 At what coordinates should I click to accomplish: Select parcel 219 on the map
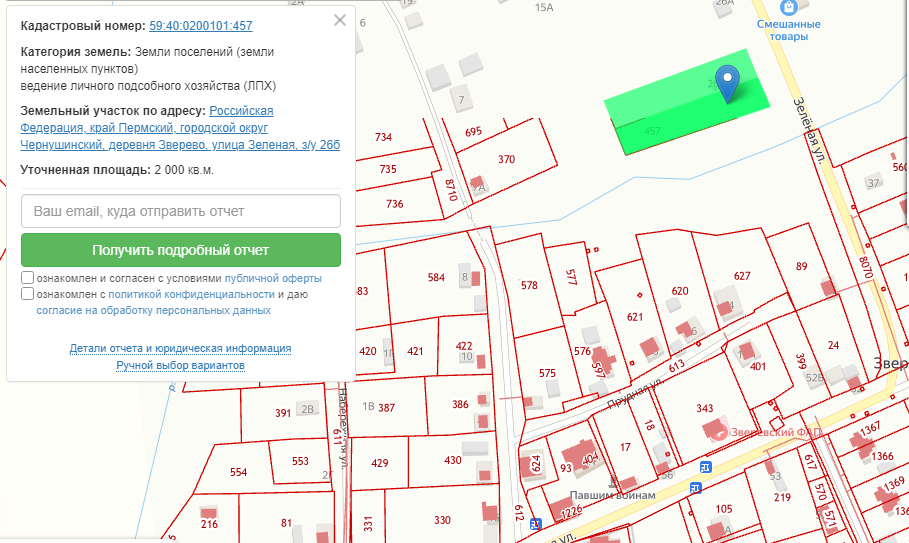[x=782, y=497]
